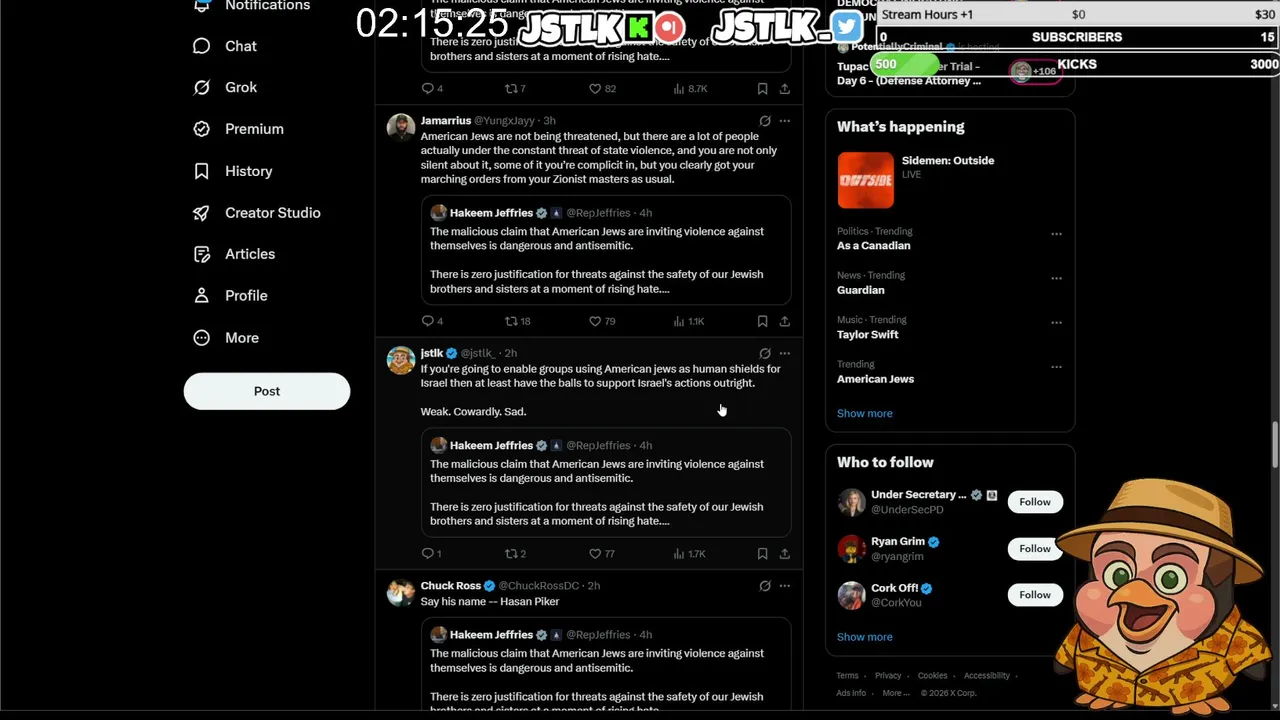Repost the tweet with 7 reposts
Viewport: 1280px width, 720px height.
point(515,88)
